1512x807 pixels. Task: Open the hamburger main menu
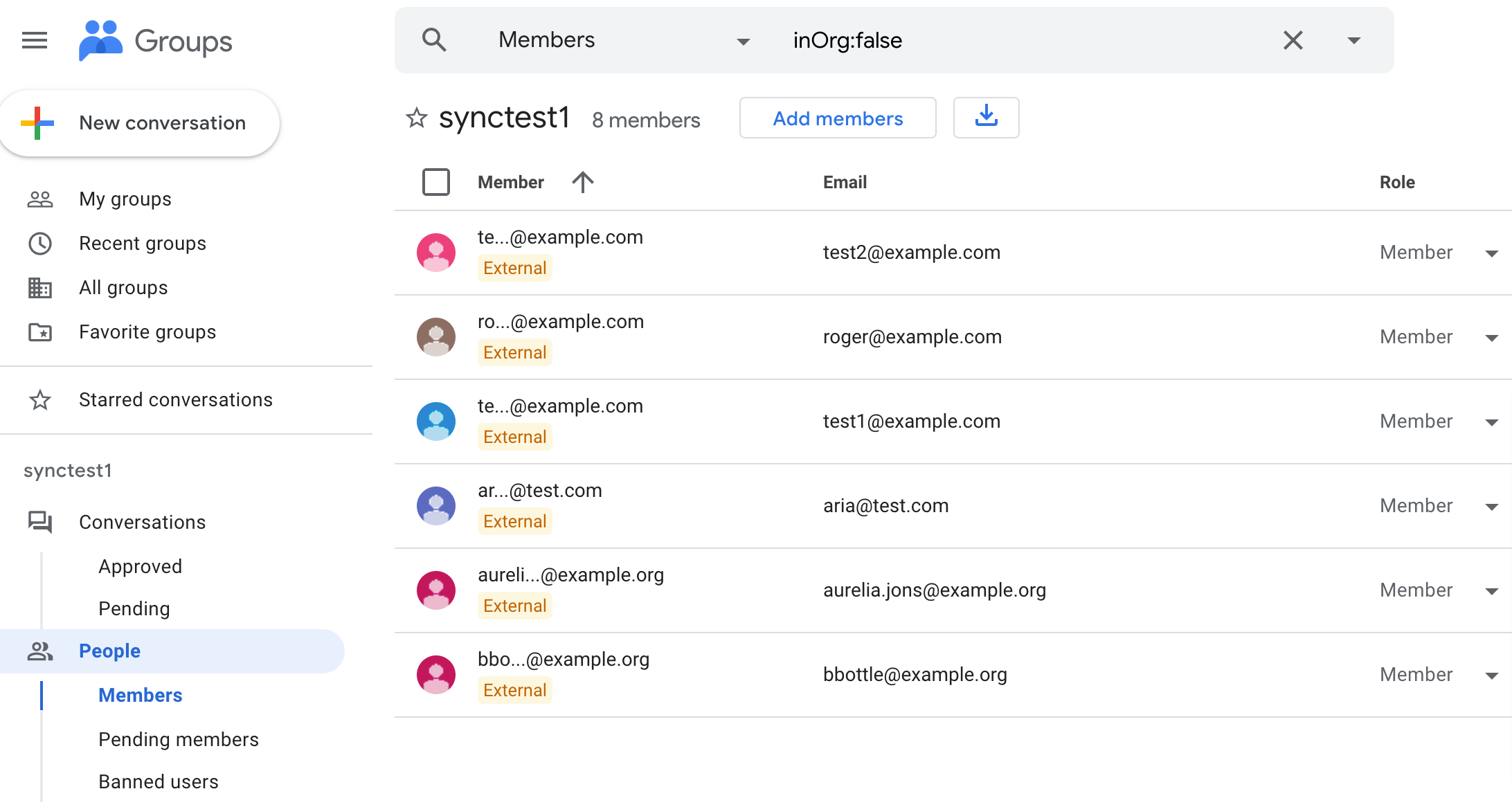[35, 41]
